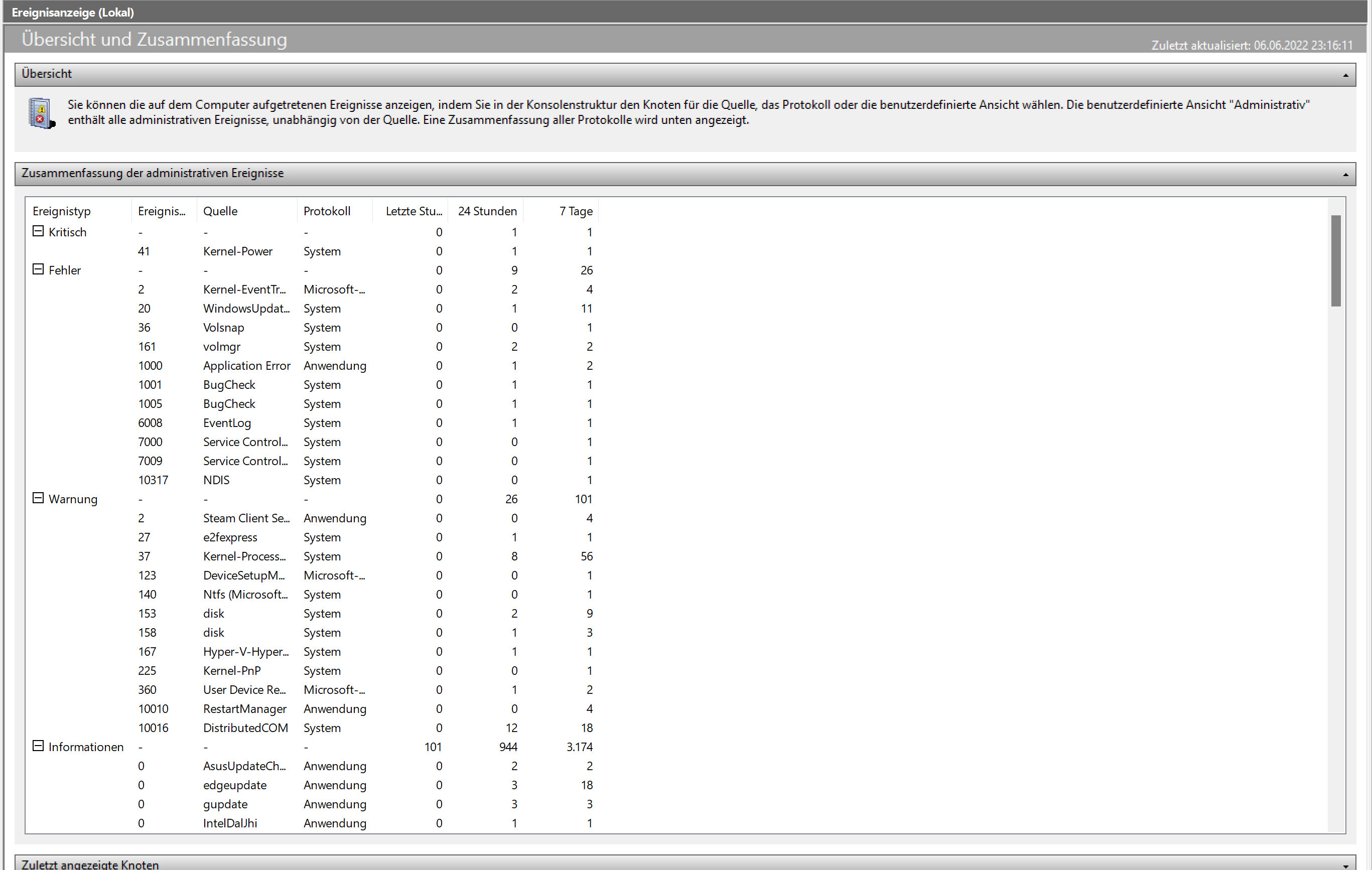
Task: Select the Steam Client Service warning row
Action: pyautogui.click(x=246, y=518)
